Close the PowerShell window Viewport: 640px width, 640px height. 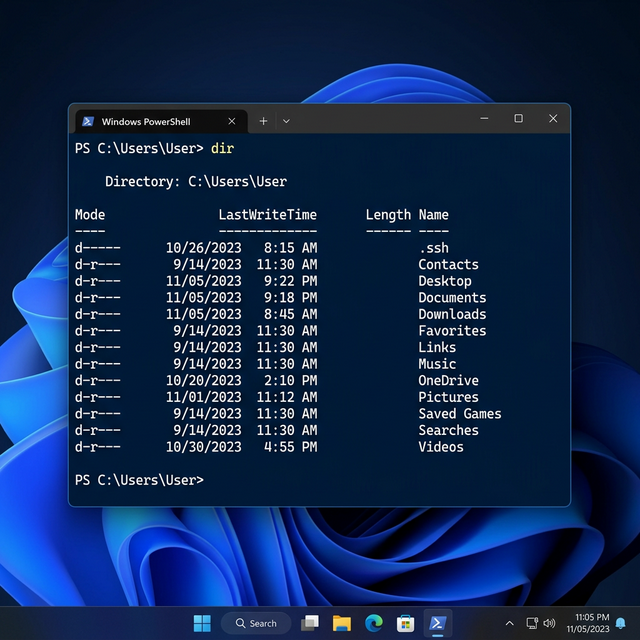(x=553, y=118)
